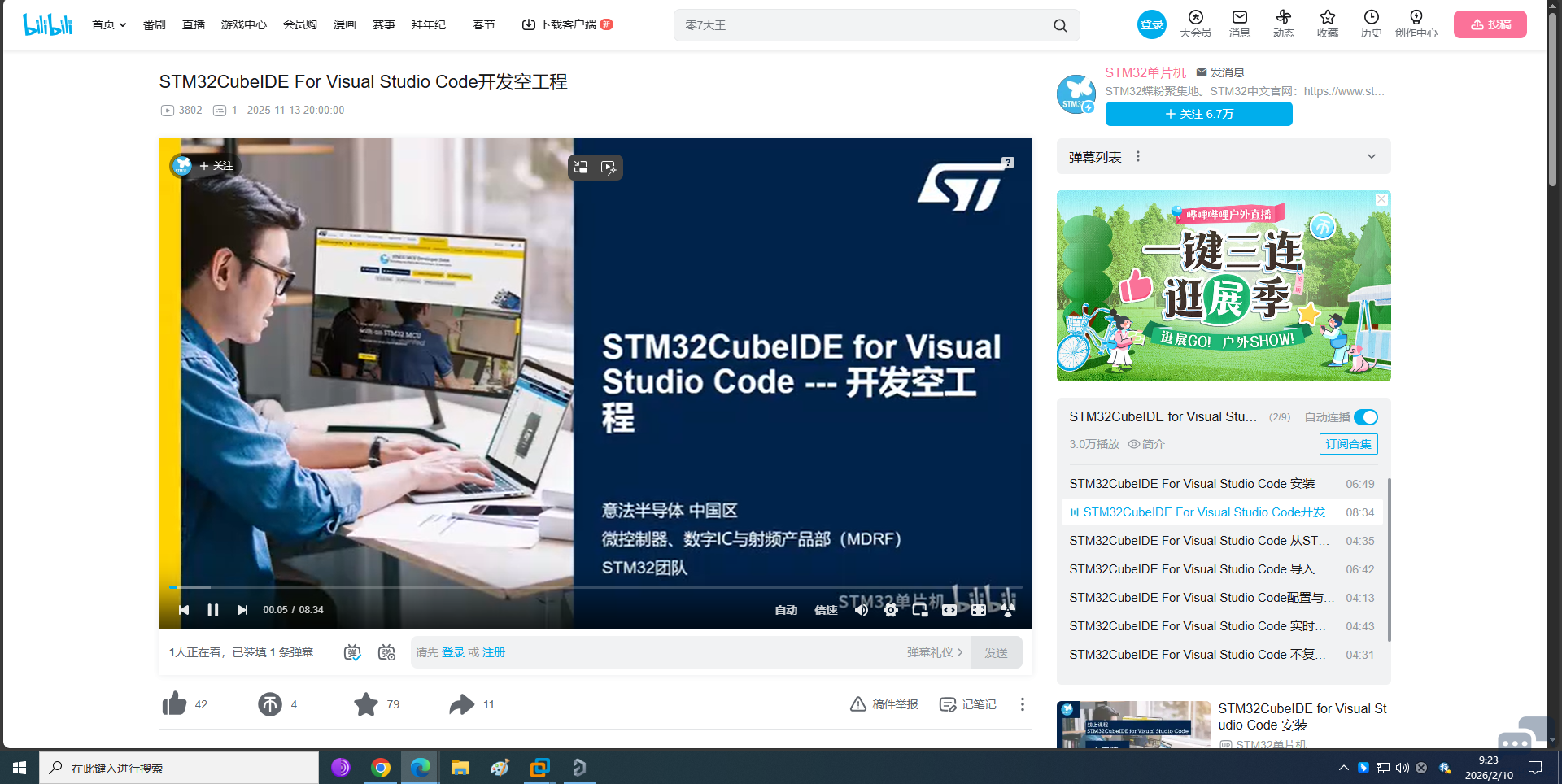1562x784 pixels.
Task: Open the bilibili home logo
Action: click(47, 24)
